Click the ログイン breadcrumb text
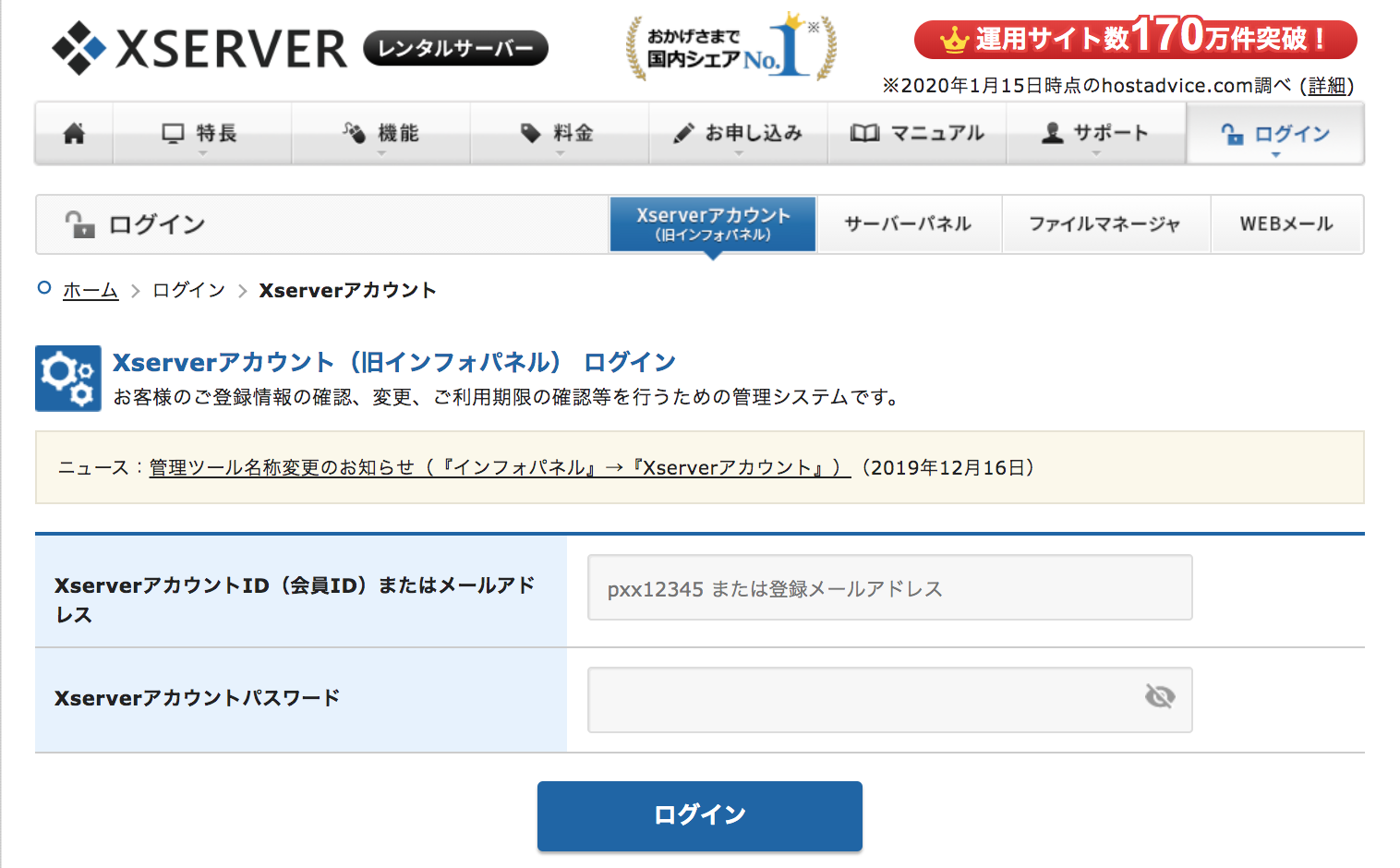Screen dimensions: 1400x868 click(189, 290)
